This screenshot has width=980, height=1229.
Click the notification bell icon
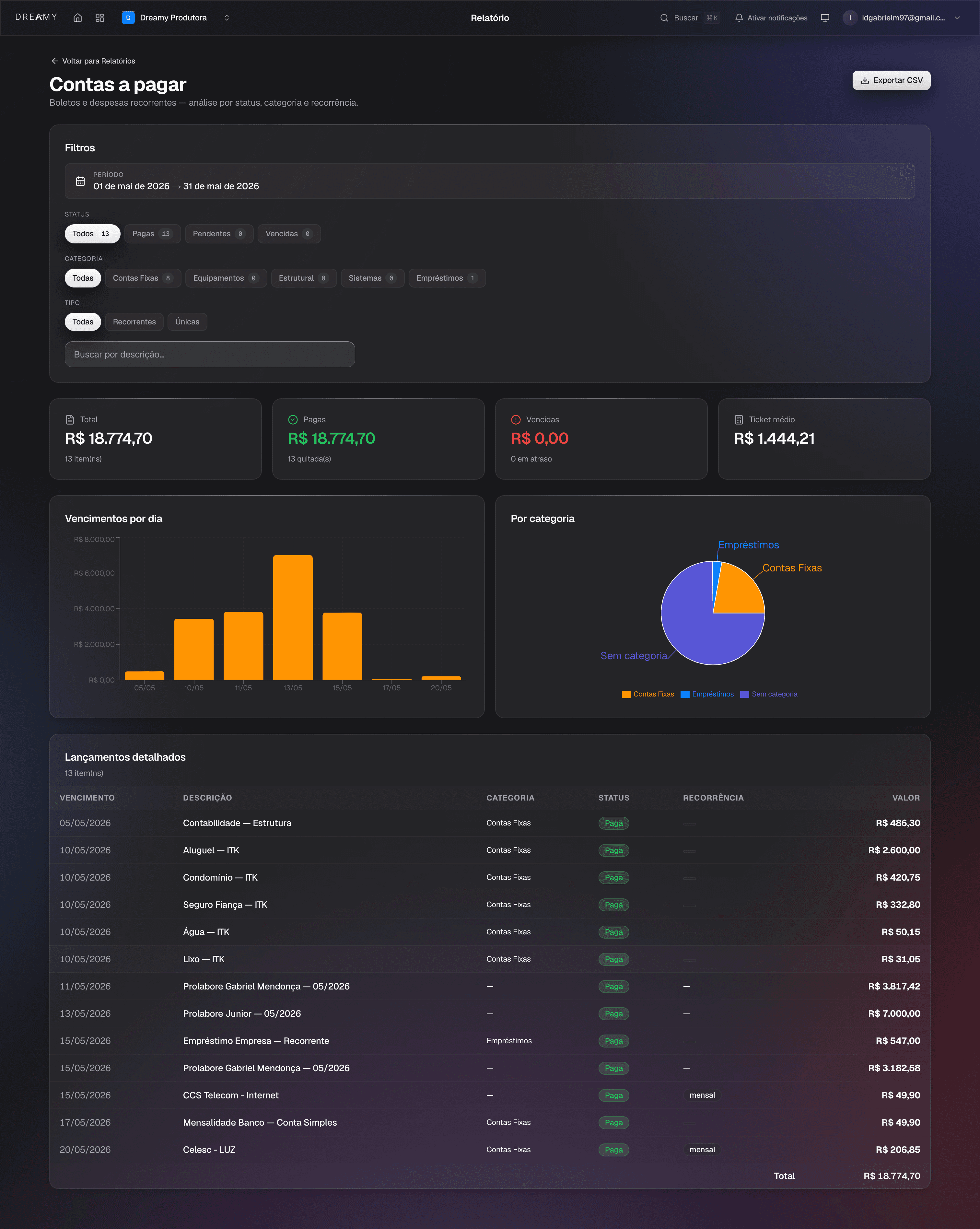tap(739, 18)
